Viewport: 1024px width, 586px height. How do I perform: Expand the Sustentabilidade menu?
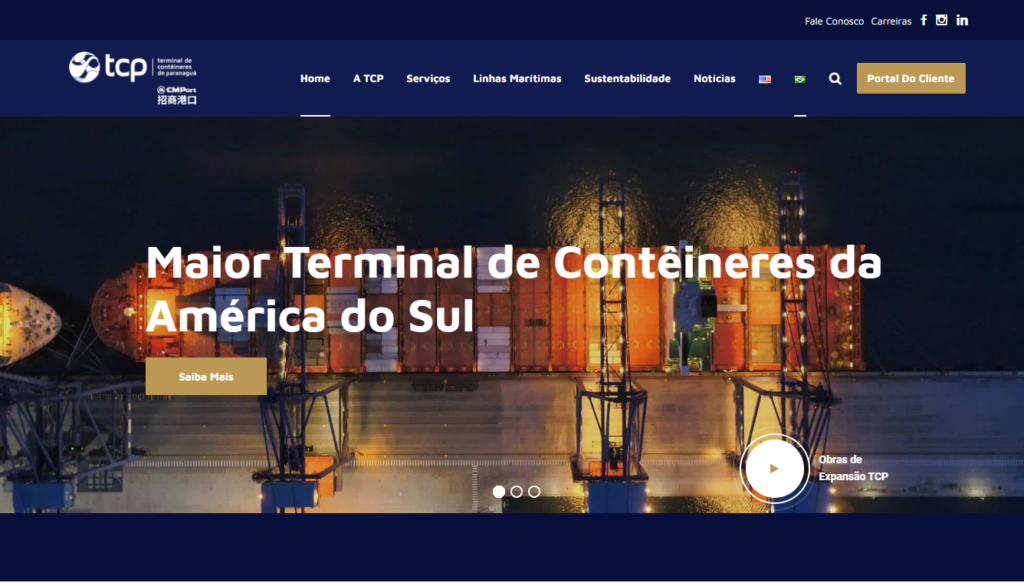click(x=627, y=78)
